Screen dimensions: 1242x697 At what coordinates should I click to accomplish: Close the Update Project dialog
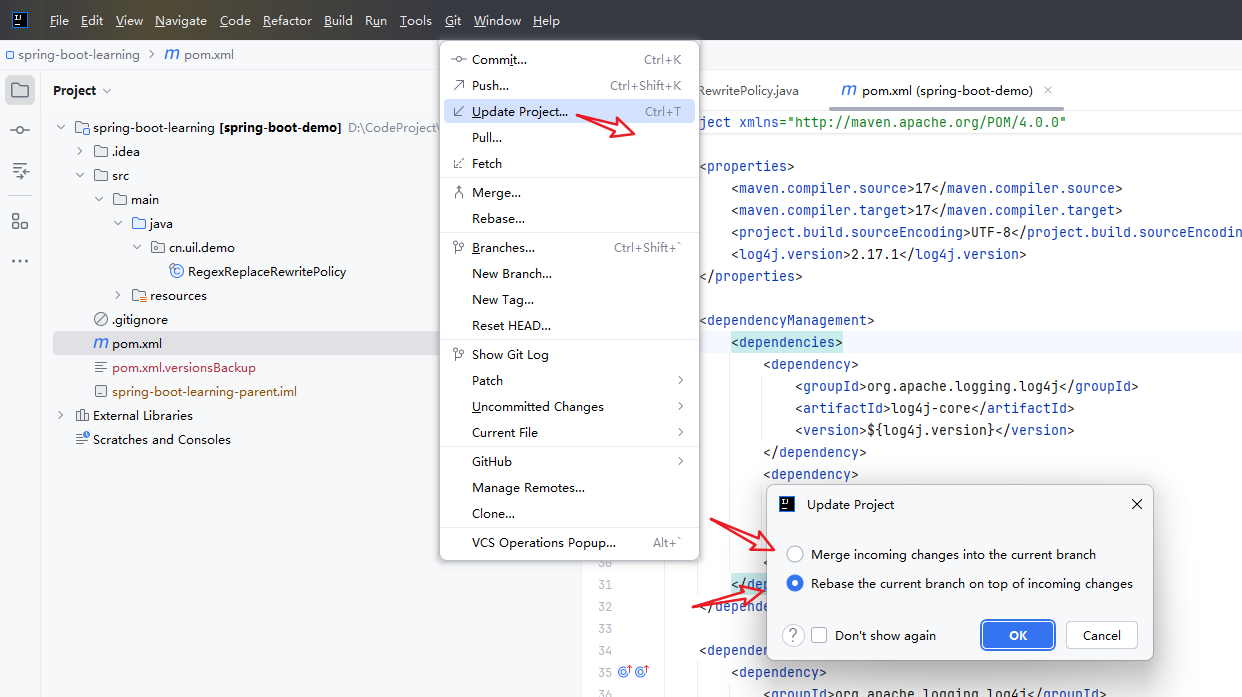1136,504
